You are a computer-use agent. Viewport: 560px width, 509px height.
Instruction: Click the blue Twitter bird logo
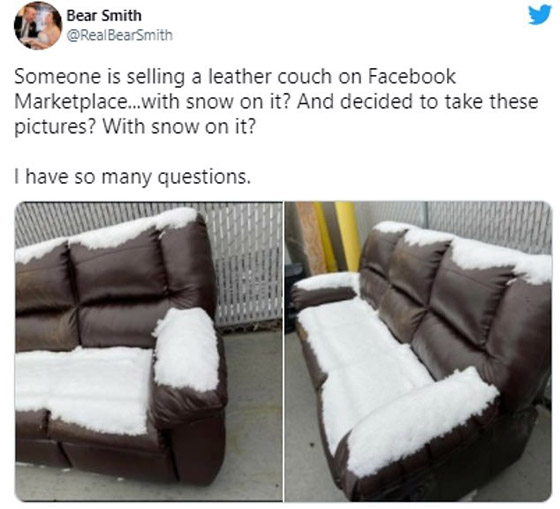coord(540,15)
